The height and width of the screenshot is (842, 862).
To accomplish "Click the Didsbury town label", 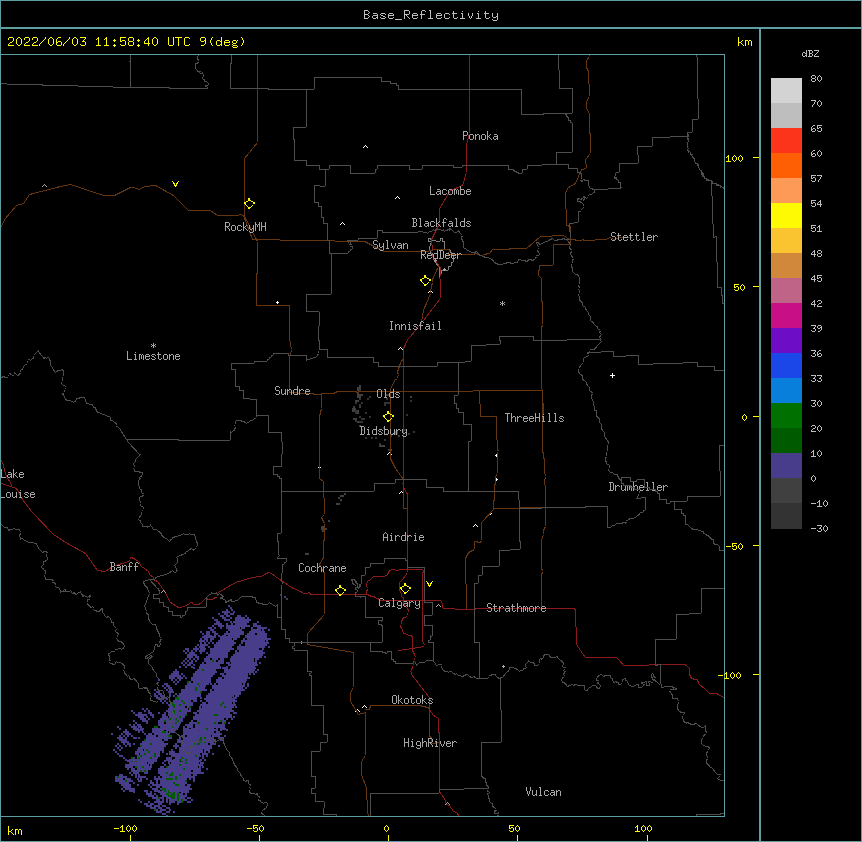I will click(383, 431).
